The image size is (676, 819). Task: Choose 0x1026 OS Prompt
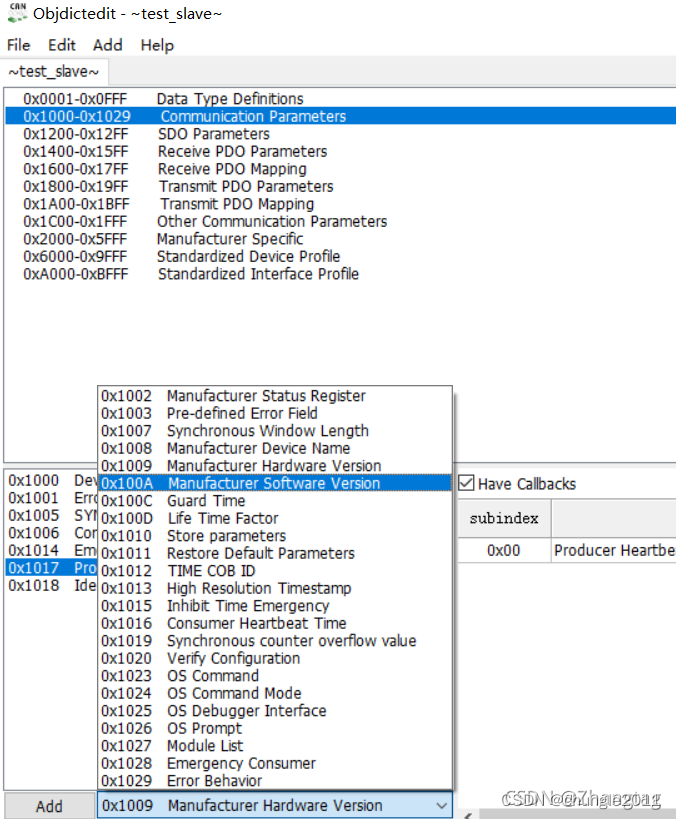[275, 728]
